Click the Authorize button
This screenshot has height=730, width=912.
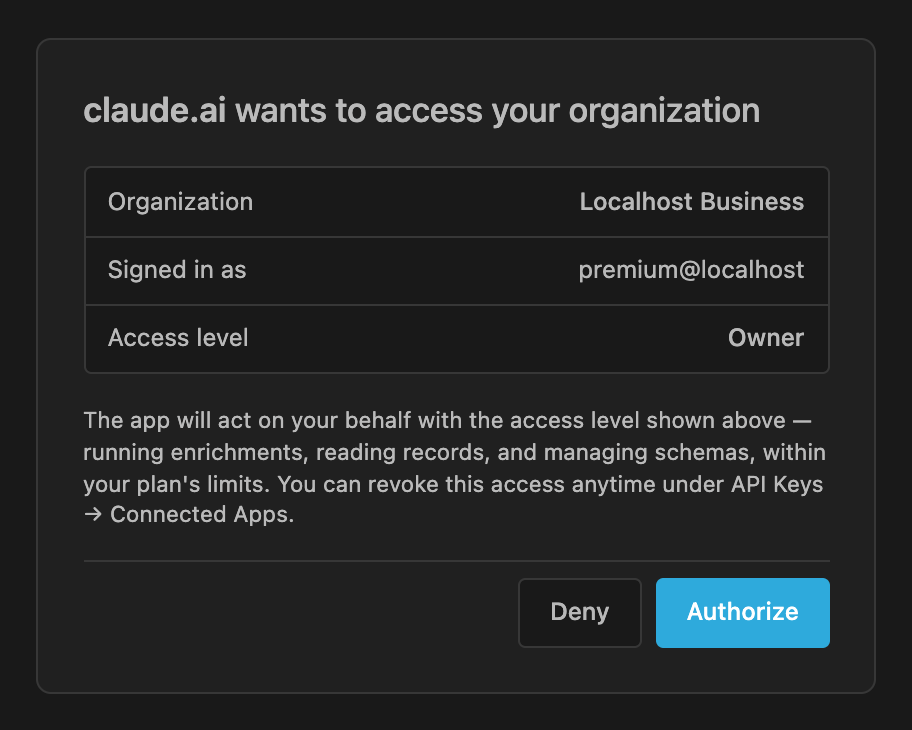(x=743, y=613)
